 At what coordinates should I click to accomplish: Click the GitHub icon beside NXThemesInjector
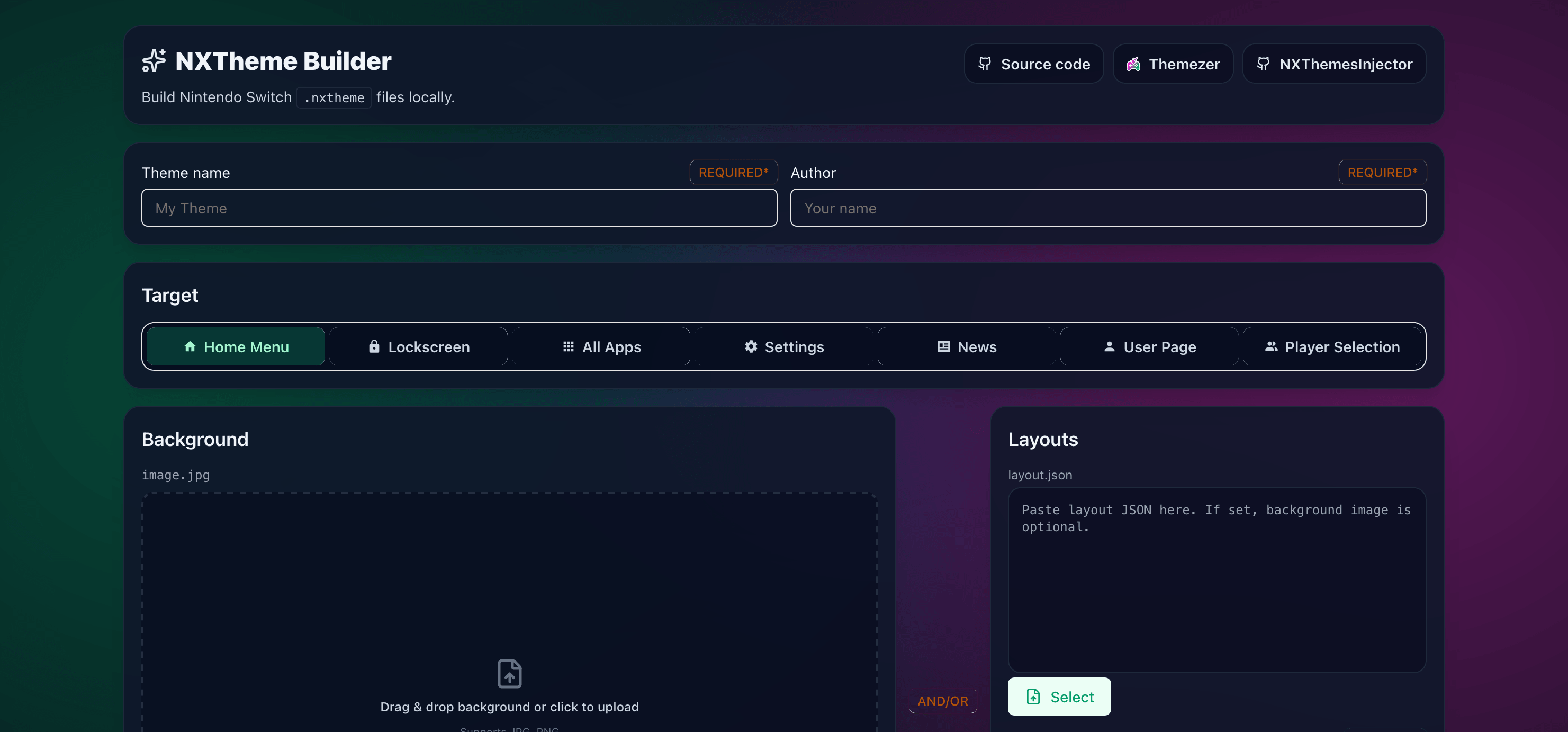click(1263, 64)
